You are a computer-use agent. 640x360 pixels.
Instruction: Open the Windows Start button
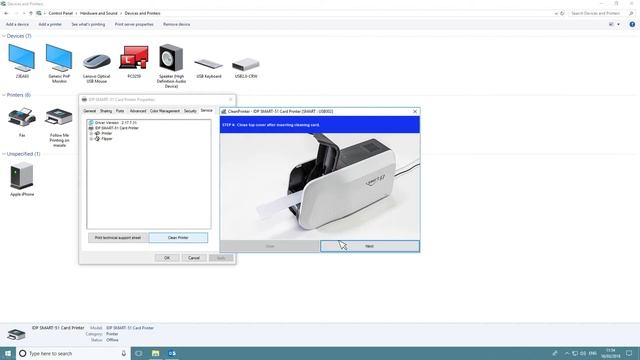click(x=8, y=353)
